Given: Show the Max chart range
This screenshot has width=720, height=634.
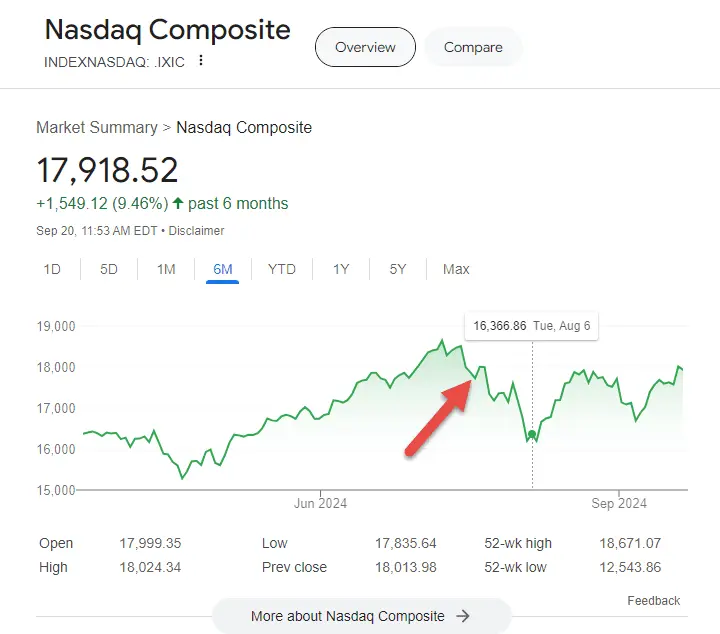Looking at the screenshot, I should click(456, 269).
